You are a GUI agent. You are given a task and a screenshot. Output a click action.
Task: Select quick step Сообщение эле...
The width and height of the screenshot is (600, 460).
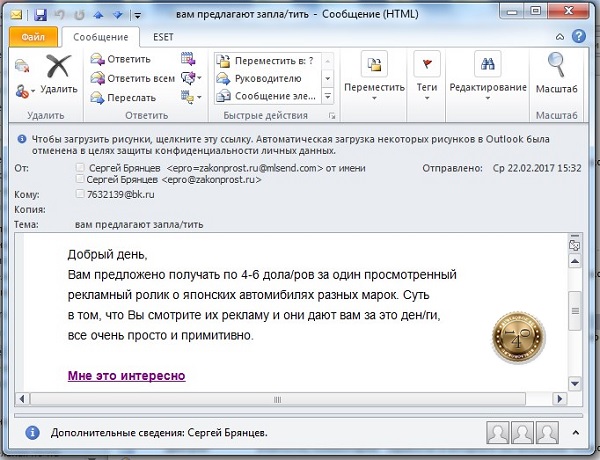[x=267, y=96]
